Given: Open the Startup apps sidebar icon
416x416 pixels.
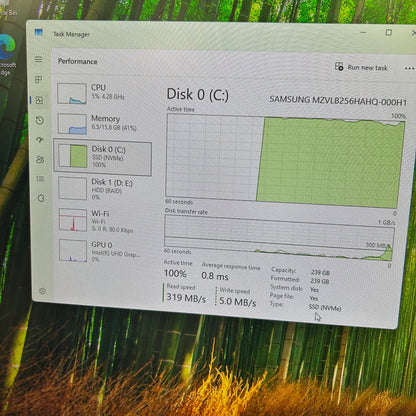Looking at the screenshot, I should coord(40,140).
